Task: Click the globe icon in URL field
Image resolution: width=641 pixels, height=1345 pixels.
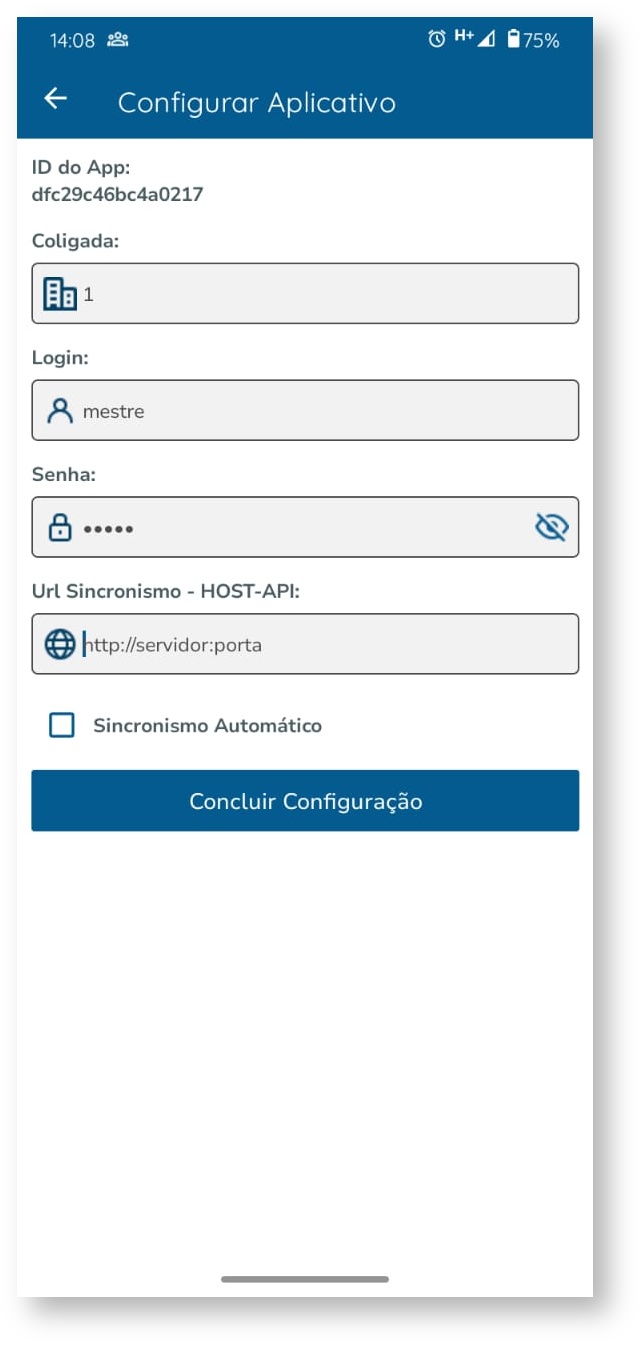Action: 60,645
